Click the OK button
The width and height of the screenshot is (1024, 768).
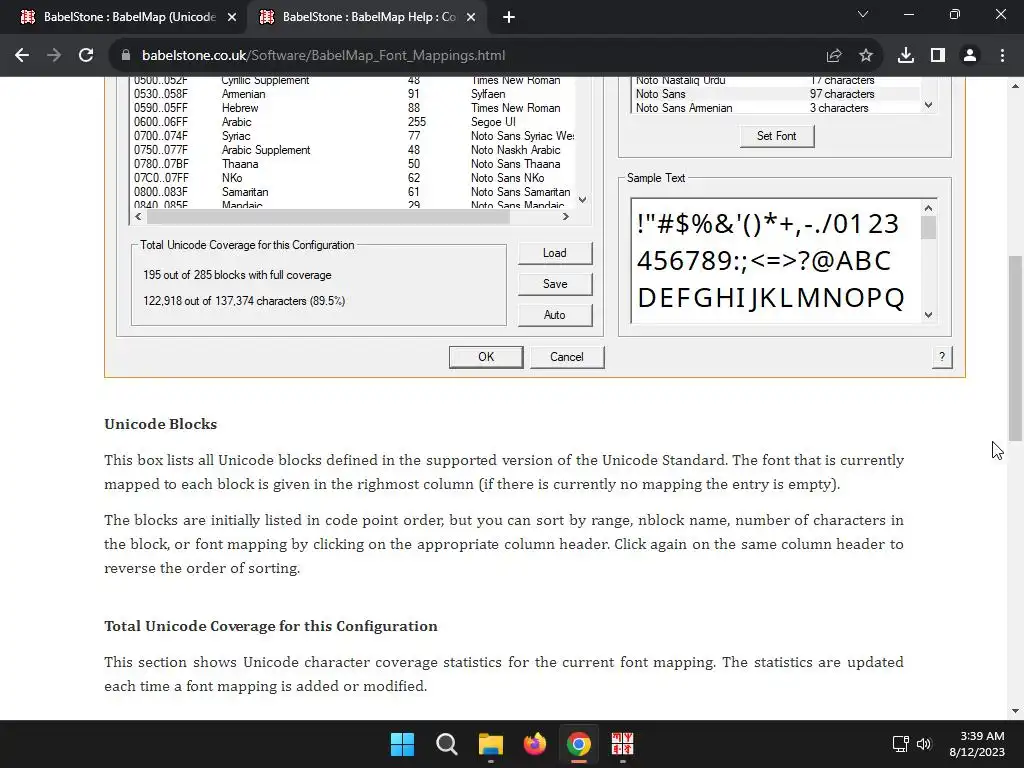486,357
